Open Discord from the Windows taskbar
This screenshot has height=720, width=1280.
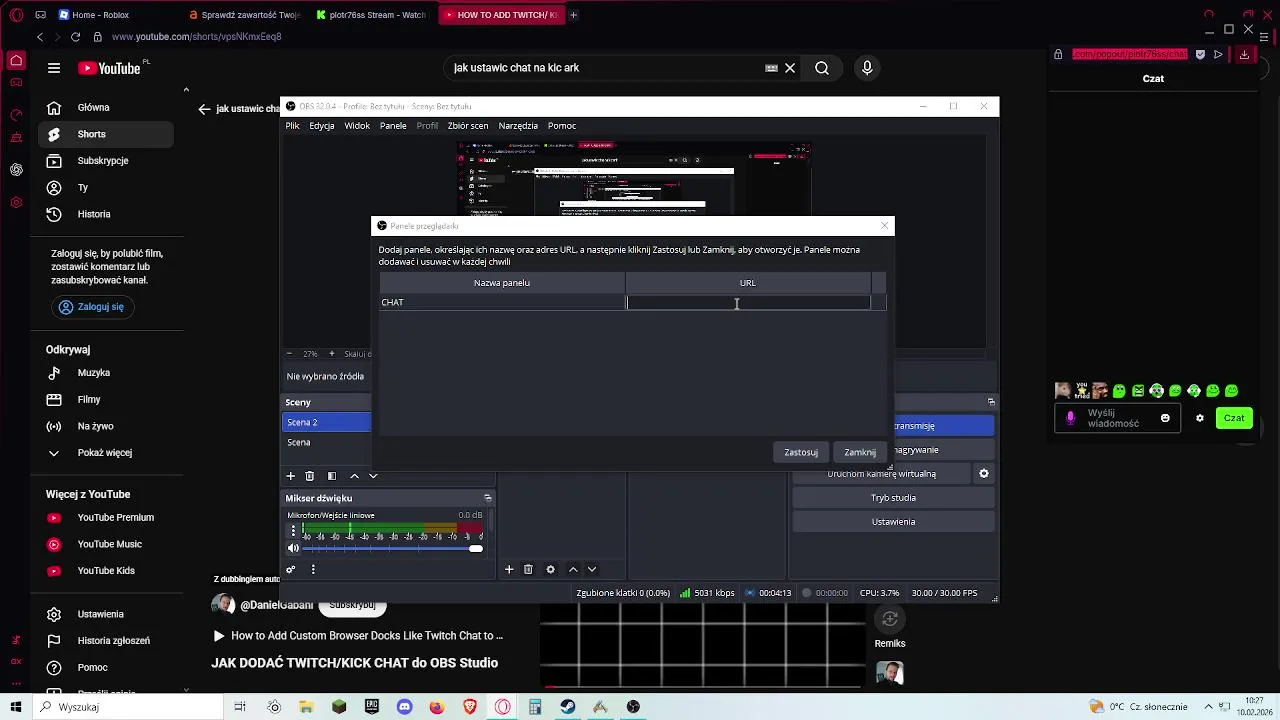tap(404, 707)
